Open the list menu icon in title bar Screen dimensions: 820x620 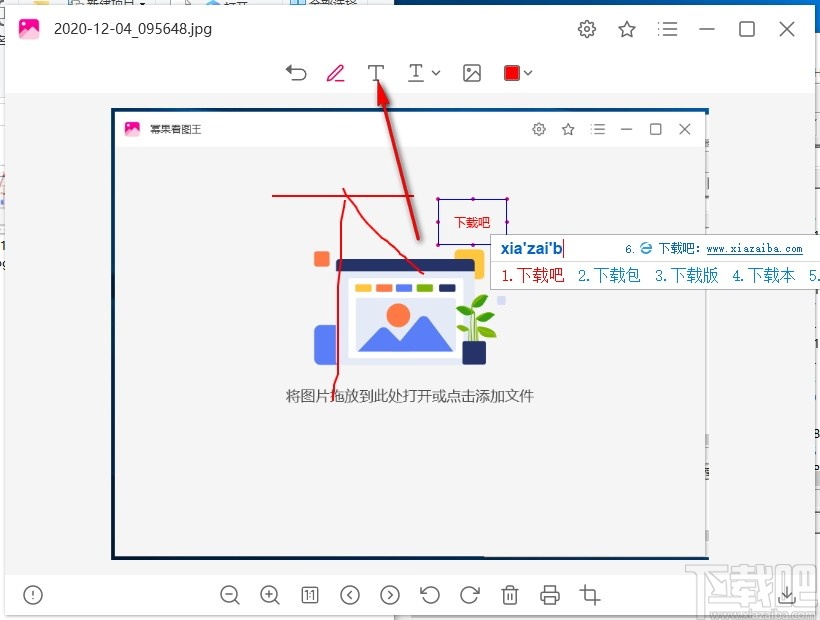(667, 29)
